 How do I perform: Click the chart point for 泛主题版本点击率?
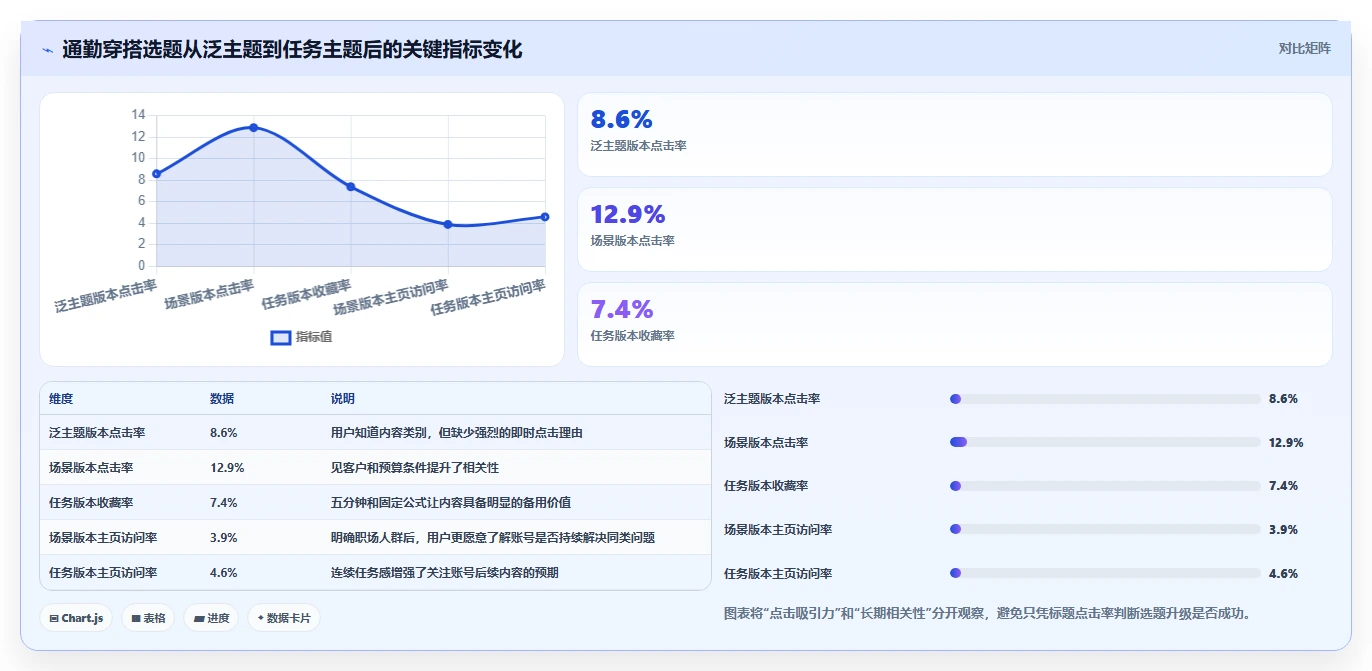pos(156,174)
